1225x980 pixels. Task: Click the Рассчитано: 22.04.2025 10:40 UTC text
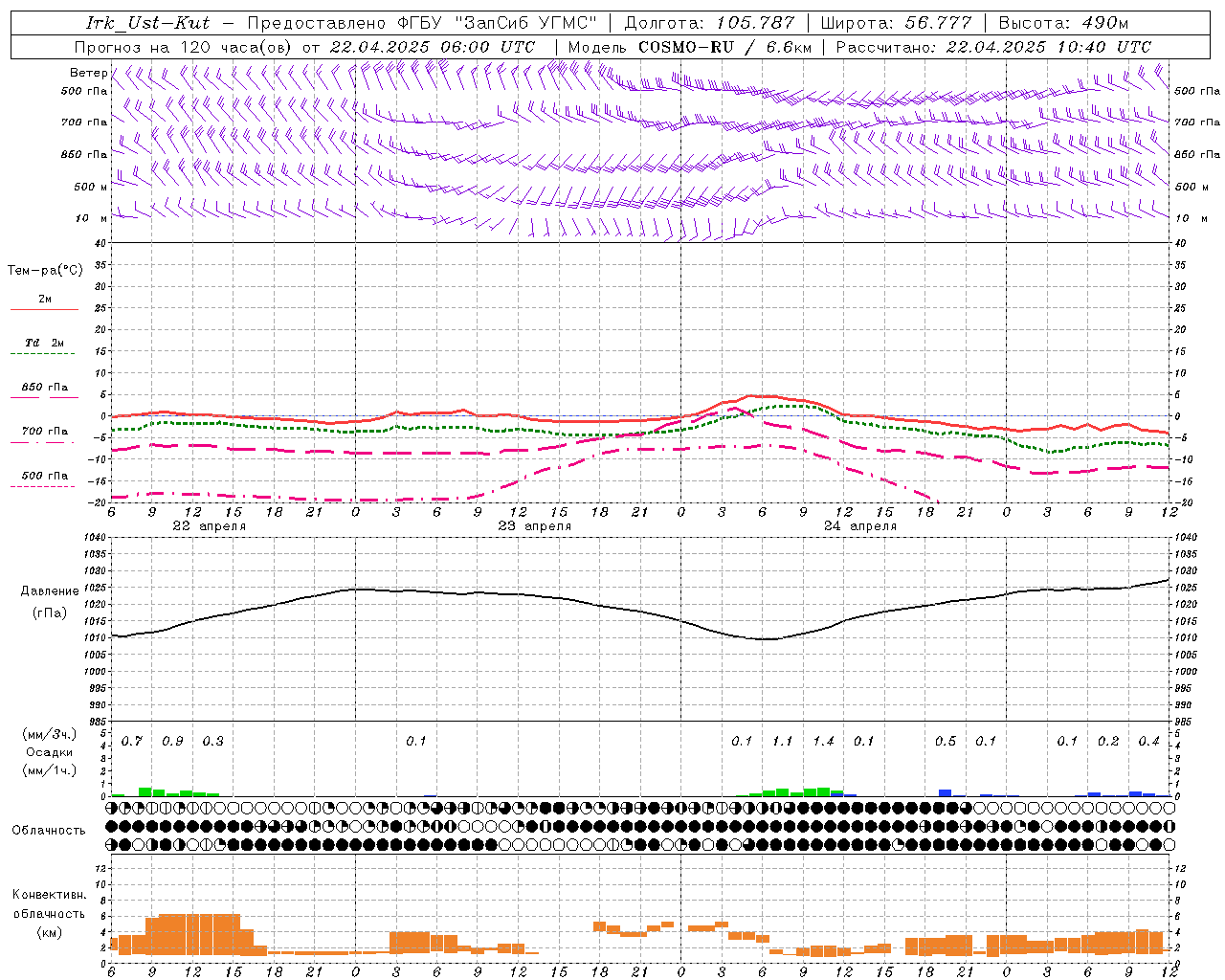pyautogui.click(x=993, y=47)
